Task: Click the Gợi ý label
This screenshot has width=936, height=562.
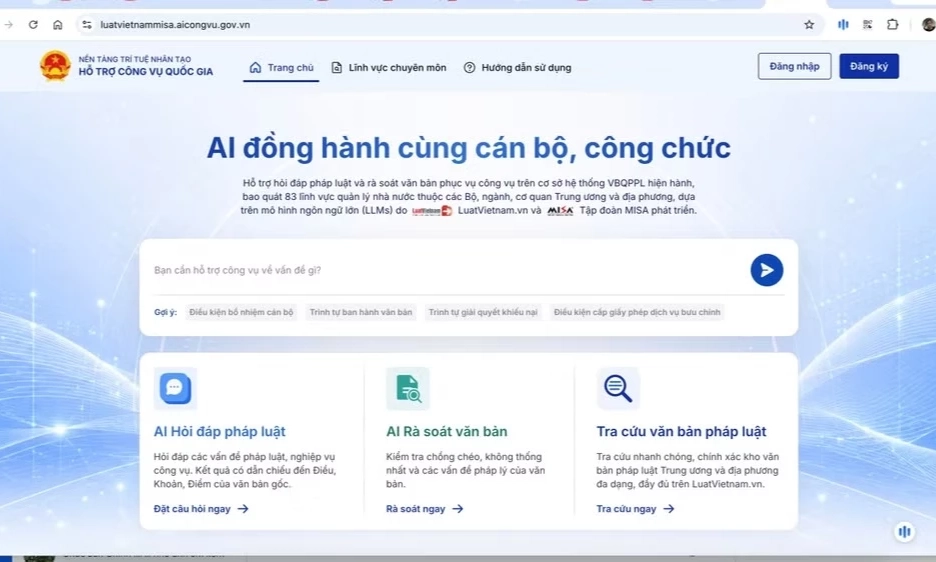Action: coord(165,312)
